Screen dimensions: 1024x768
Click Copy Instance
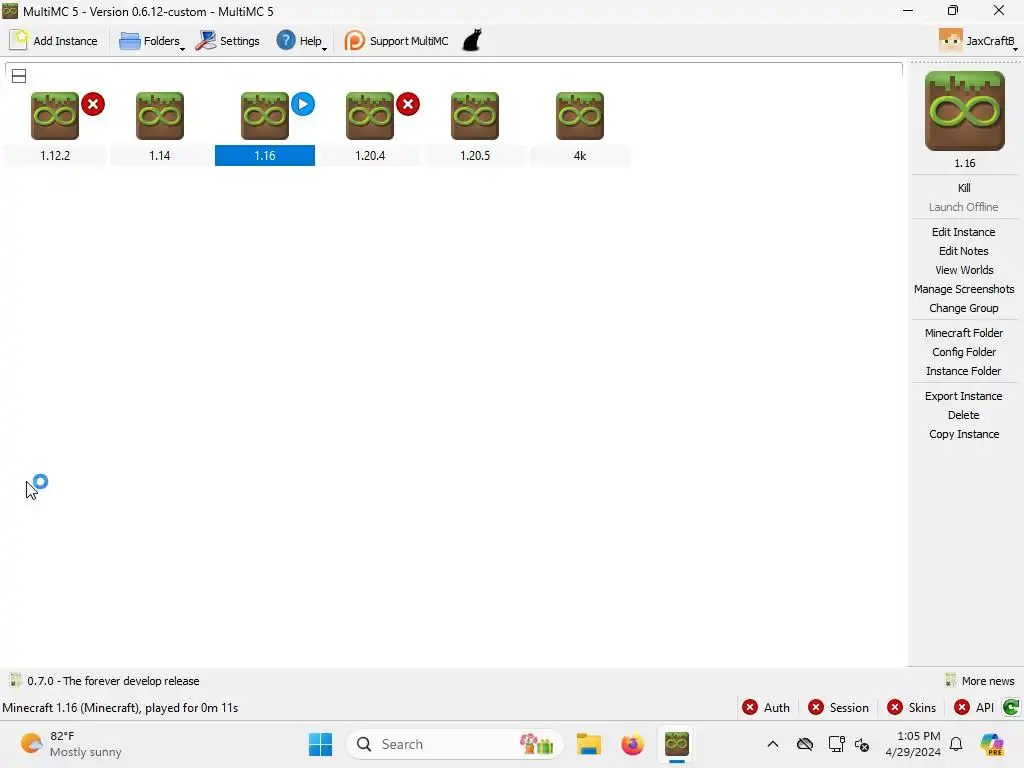point(964,434)
